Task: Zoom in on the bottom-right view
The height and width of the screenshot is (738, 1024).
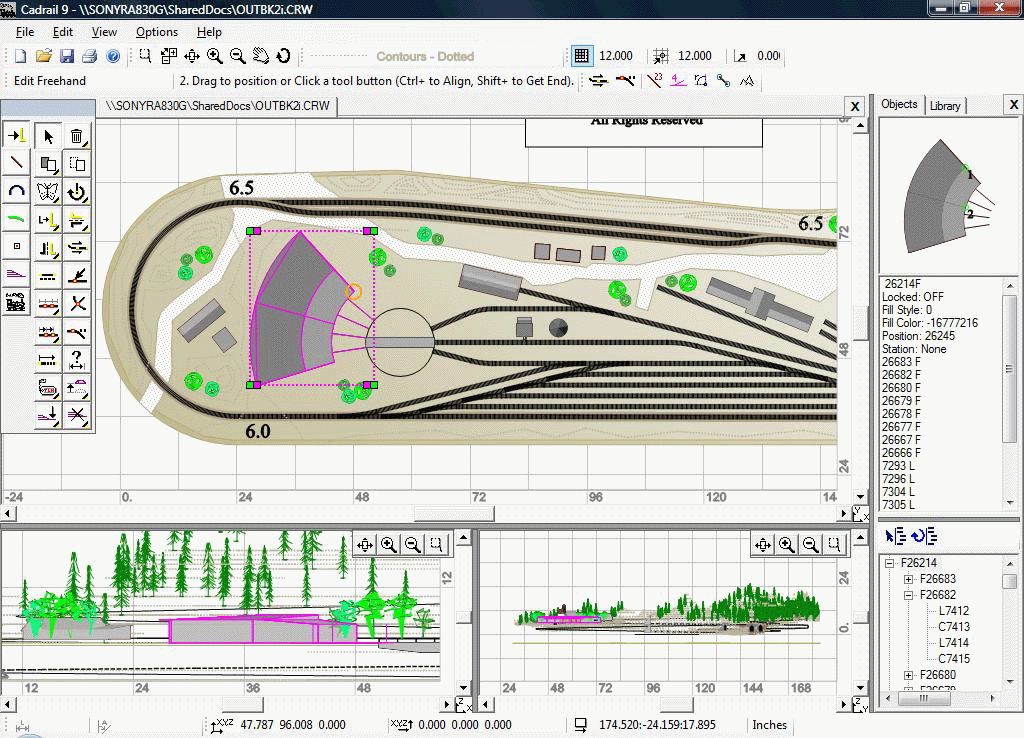Action: 787,545
